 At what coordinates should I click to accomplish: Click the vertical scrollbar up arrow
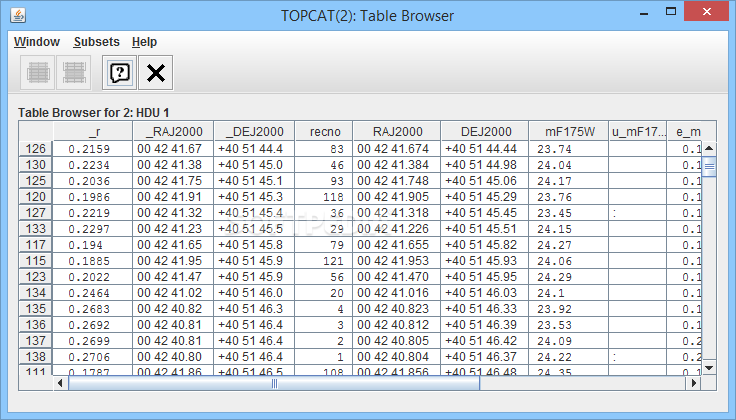(709, 148)
